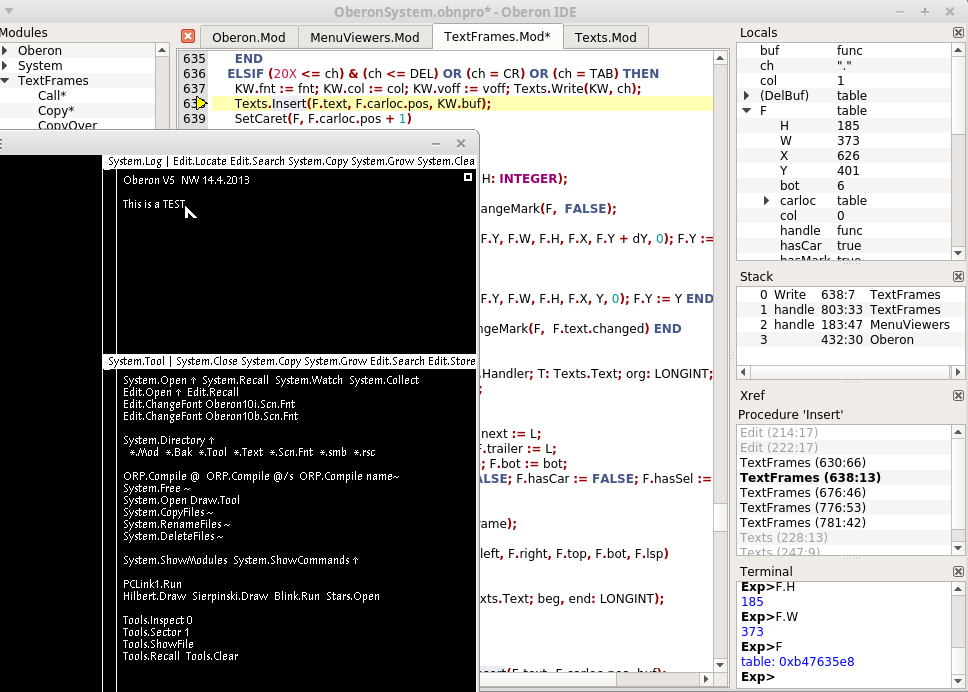Collapse the TextFrames module node
Image resolution: width=968 pixels, height=692 pixels.
[7, 81]
